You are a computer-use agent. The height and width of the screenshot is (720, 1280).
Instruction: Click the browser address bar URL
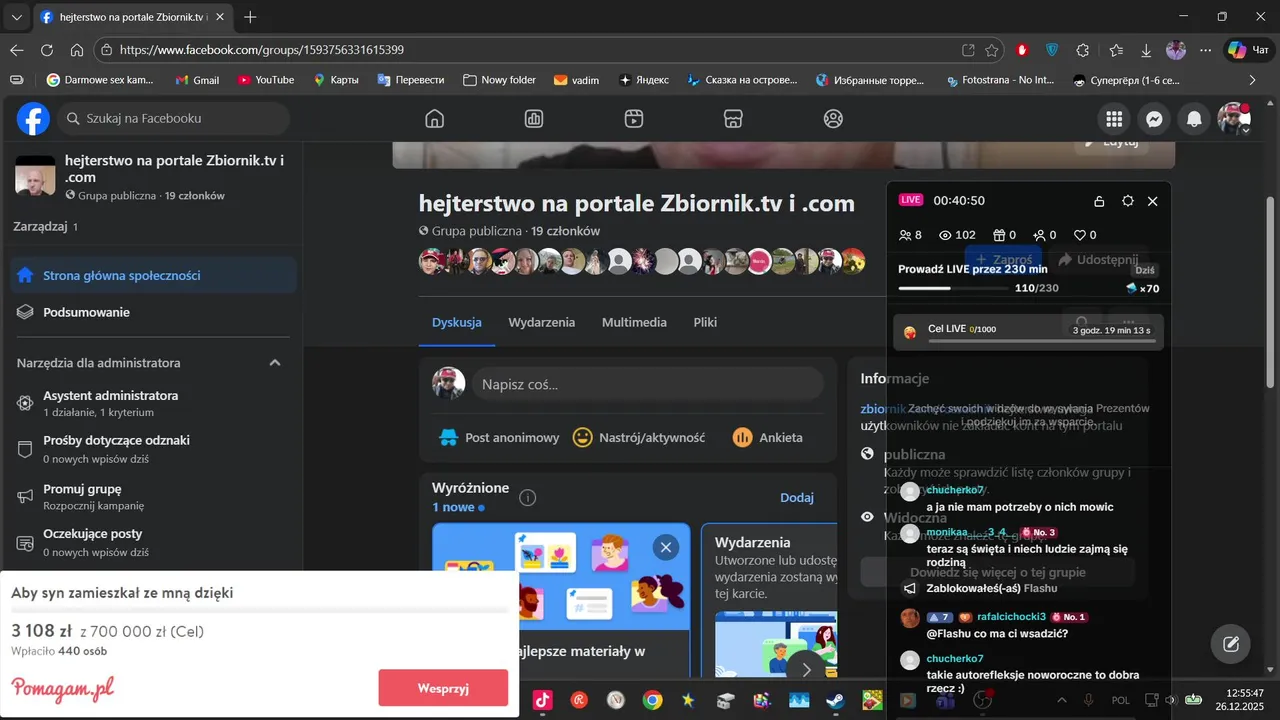pyautogui.click(x=262, y=50)
